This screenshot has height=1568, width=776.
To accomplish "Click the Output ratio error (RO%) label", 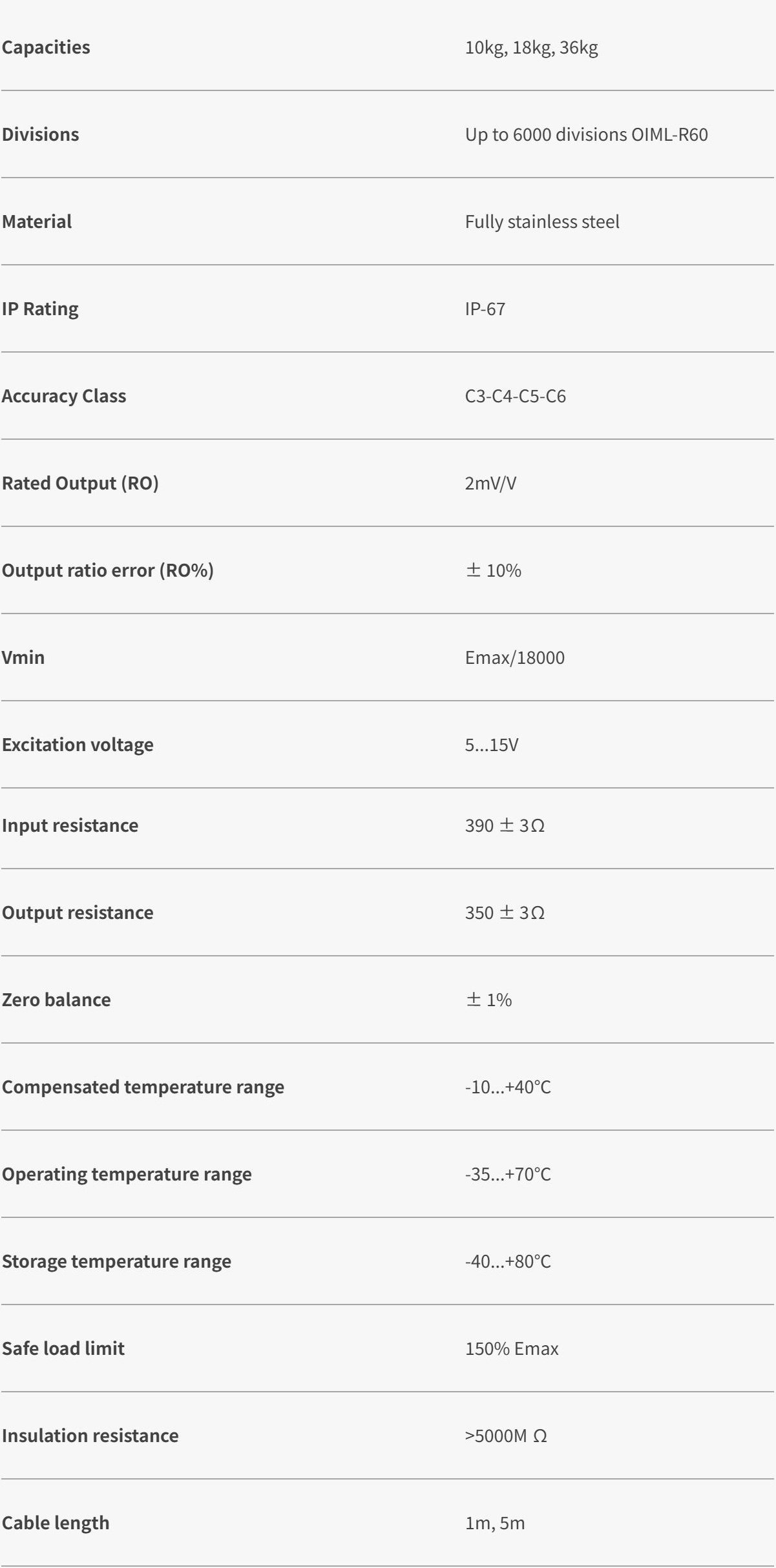I will [107, 570].
